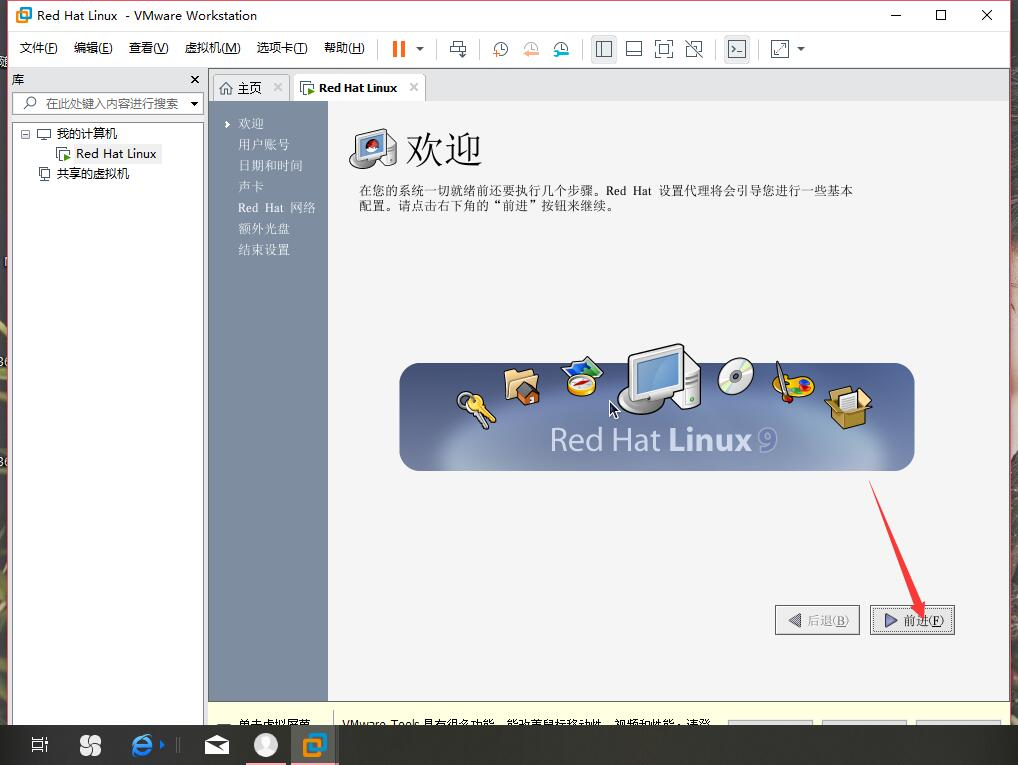Launch Internet Explorer from the taskbar
Image resolution: width=1018 pixels, height=765 pixels.
(x=142, y=745)
